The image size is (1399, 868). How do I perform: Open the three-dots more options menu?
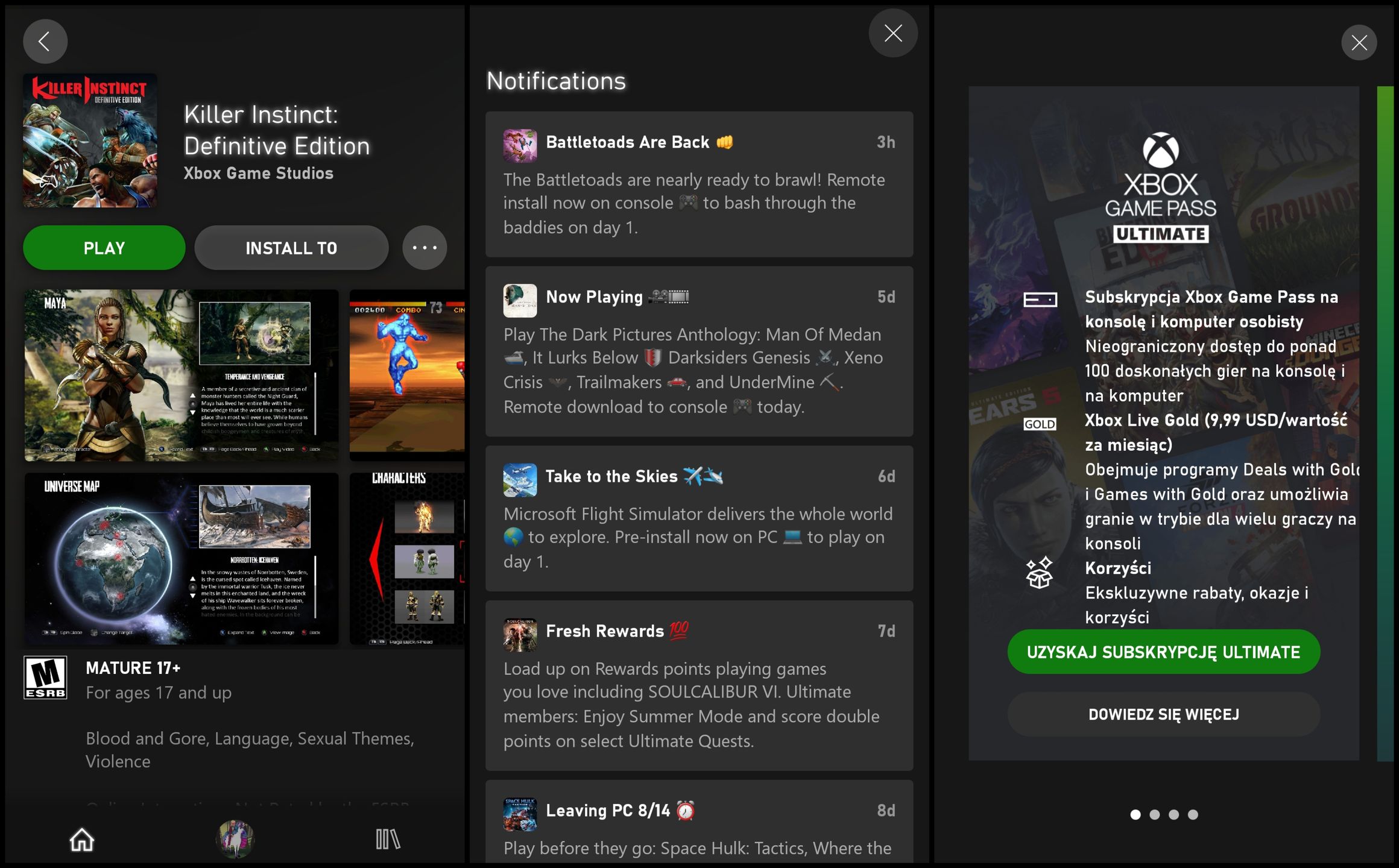pos(425,248)
